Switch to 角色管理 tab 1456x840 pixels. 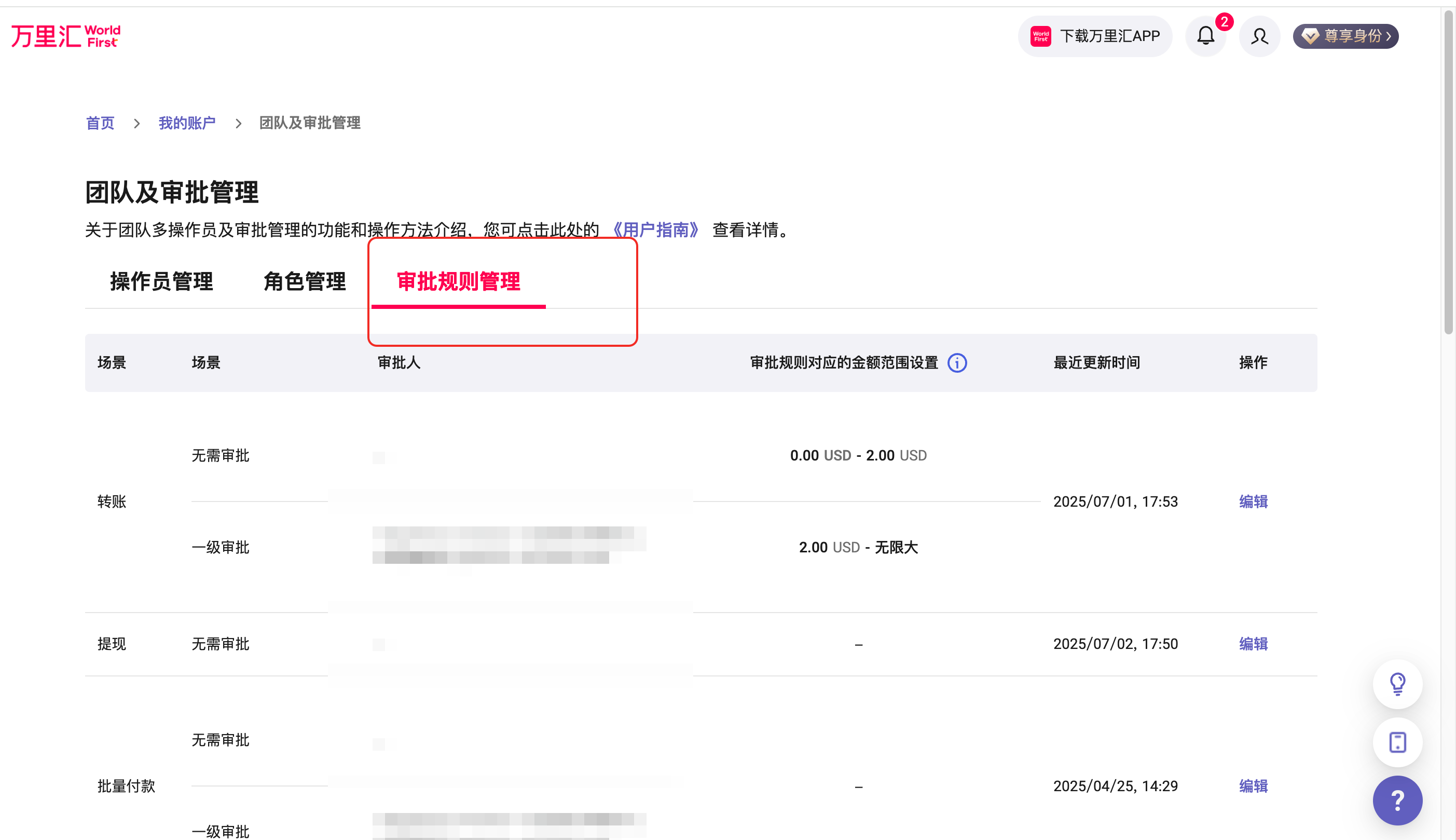305,281
